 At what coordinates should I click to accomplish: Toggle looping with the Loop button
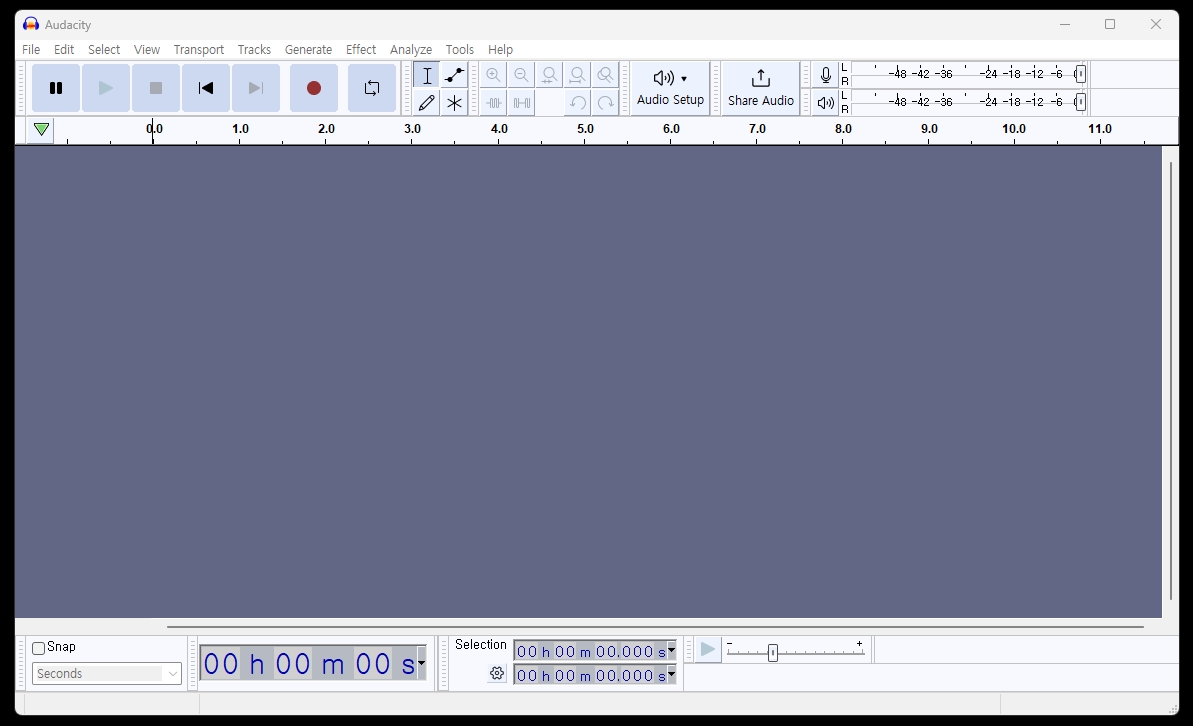371,88
